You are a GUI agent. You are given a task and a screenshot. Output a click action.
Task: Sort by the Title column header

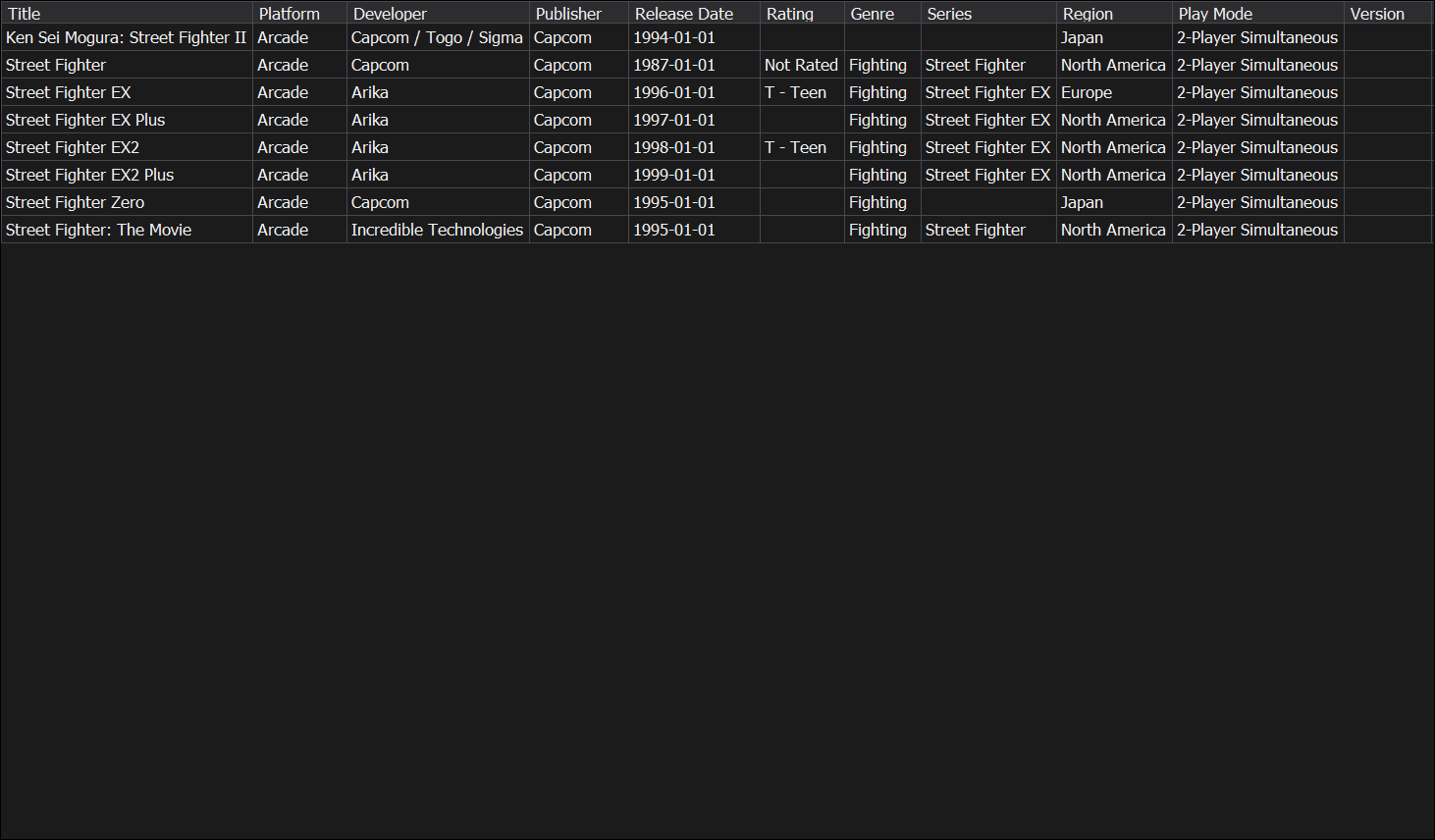pos(127,14)
